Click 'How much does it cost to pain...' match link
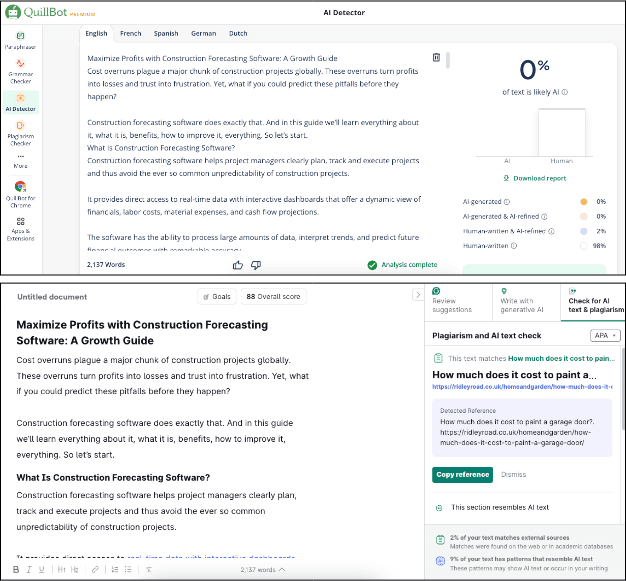This screenshot has height=581, width=626. 561,359
